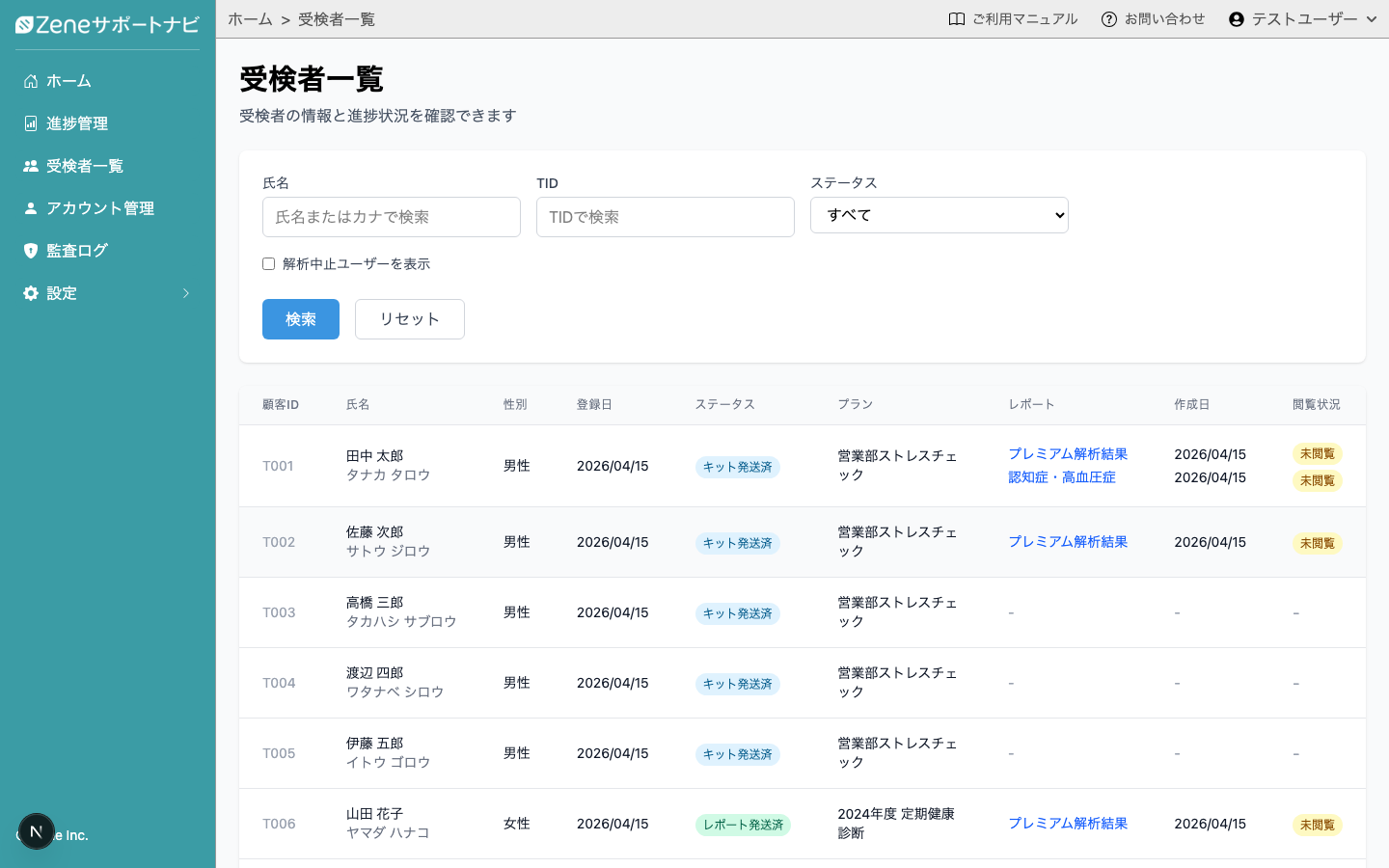This screenshot has height=868, width=1389.
Task: Toggle 解析中止ユーザーを表示 checkbox
Action: 269,264
